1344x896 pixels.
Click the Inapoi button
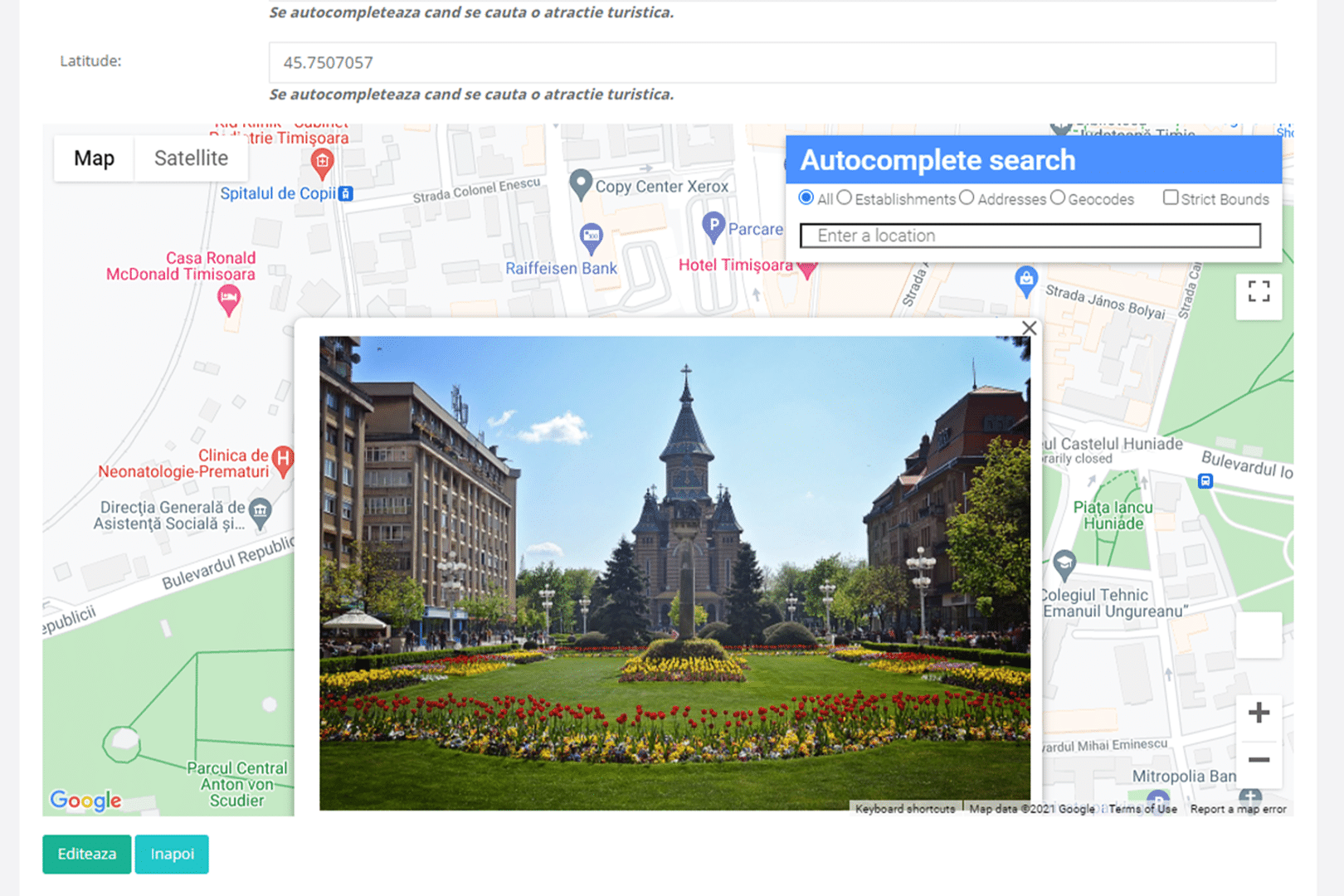172,855
